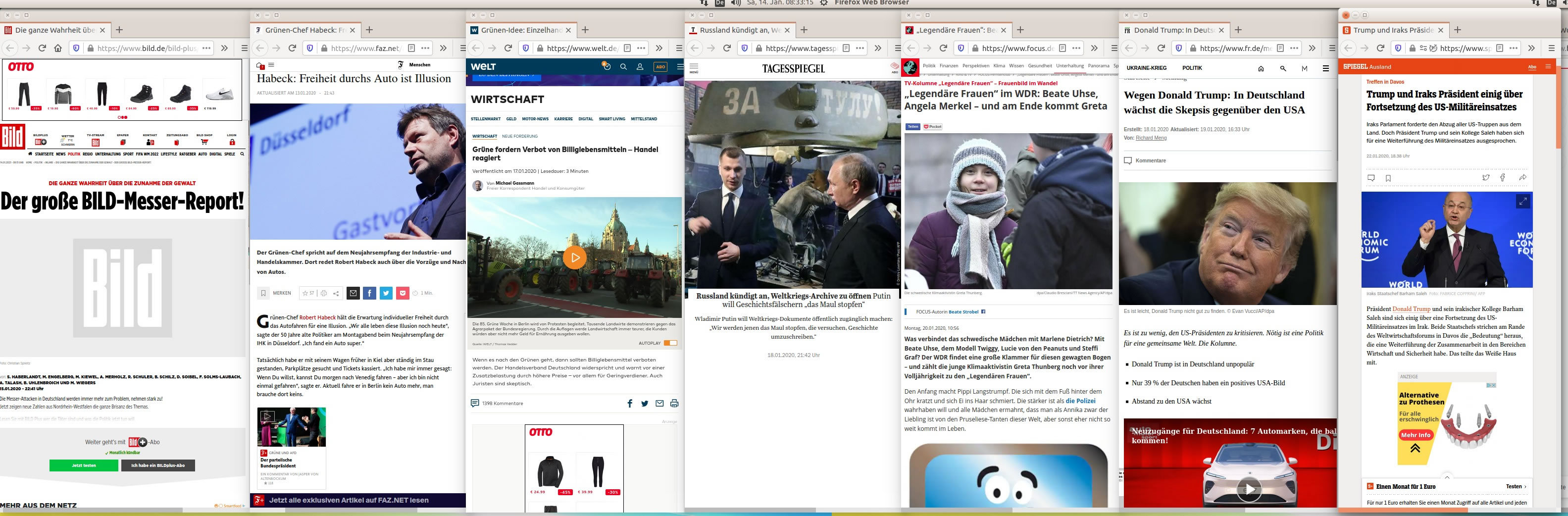This screenshot has width=1568, height=516.
Task: Click the volume icon in system top bar
Action: click(735, 3)
